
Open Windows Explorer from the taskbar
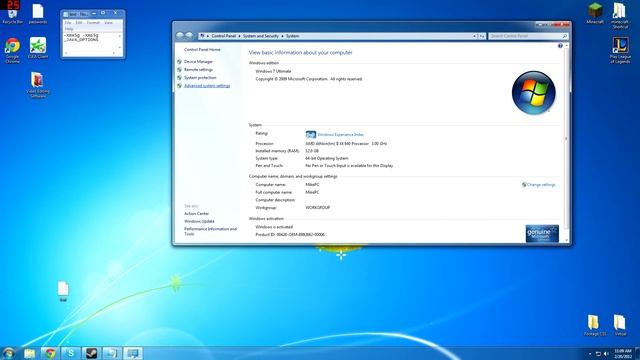coord(29,353)
